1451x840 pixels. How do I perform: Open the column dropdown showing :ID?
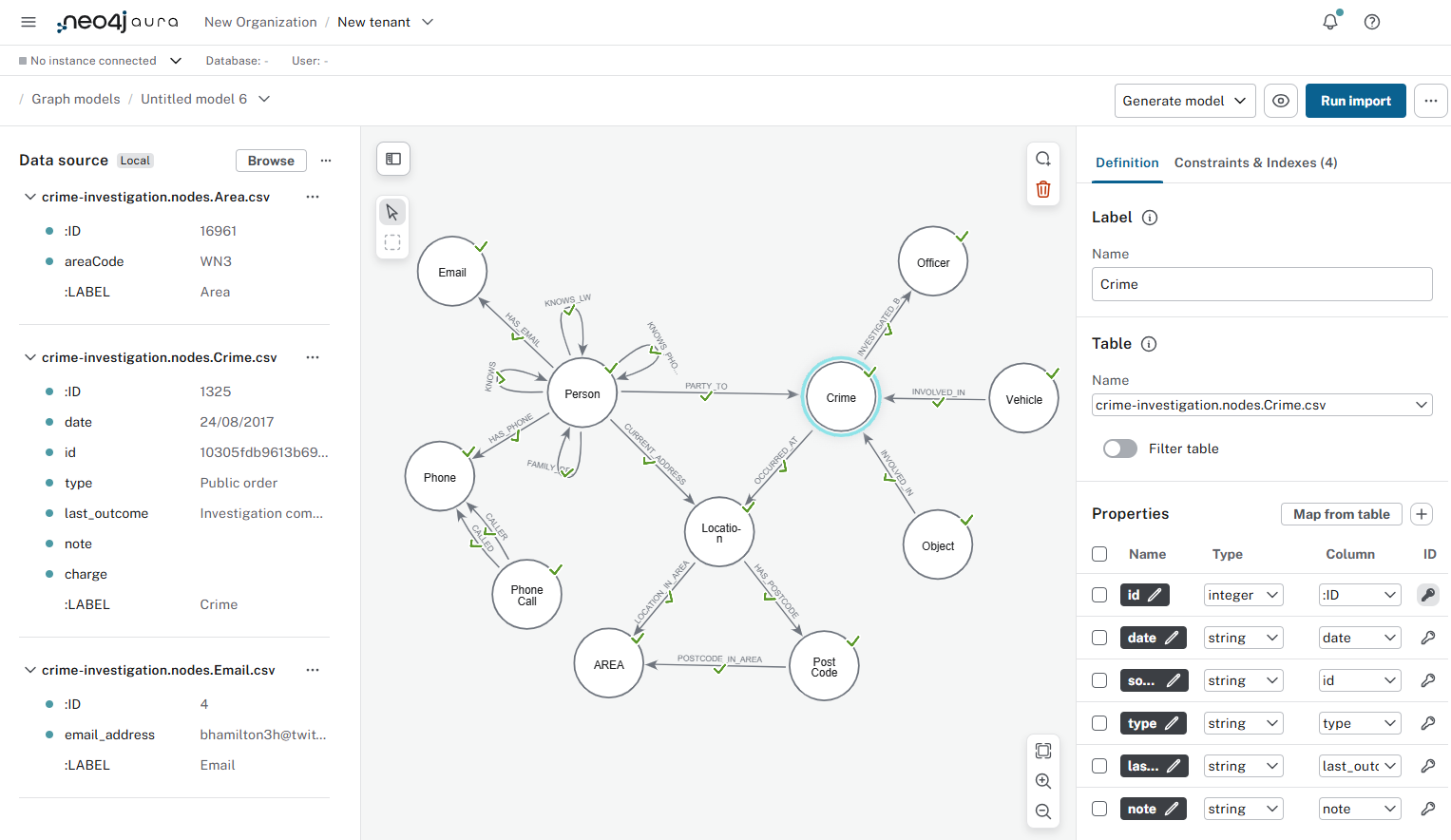1360,595
